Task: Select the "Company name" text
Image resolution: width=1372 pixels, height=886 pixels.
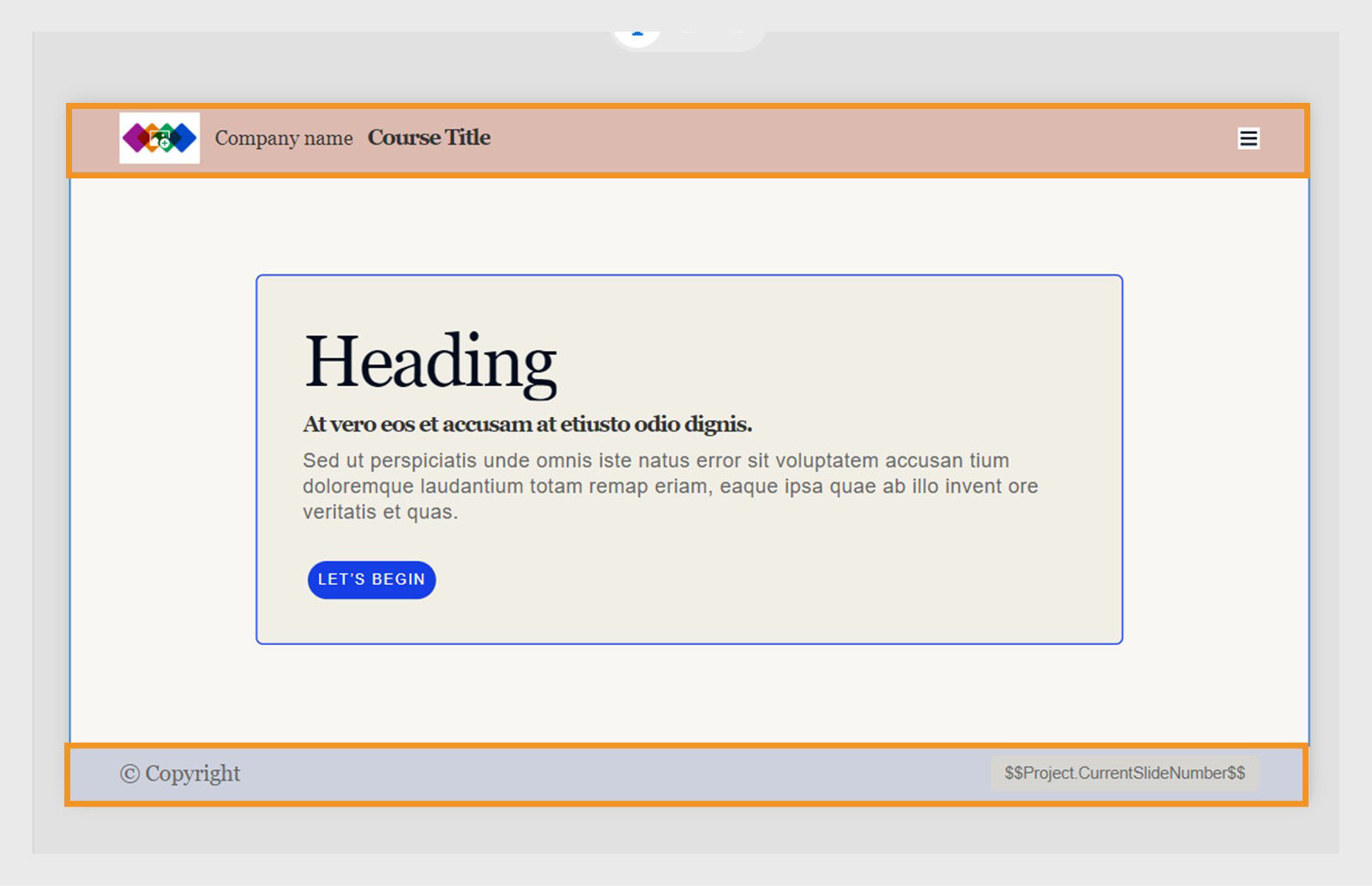Action: [284, 138]
